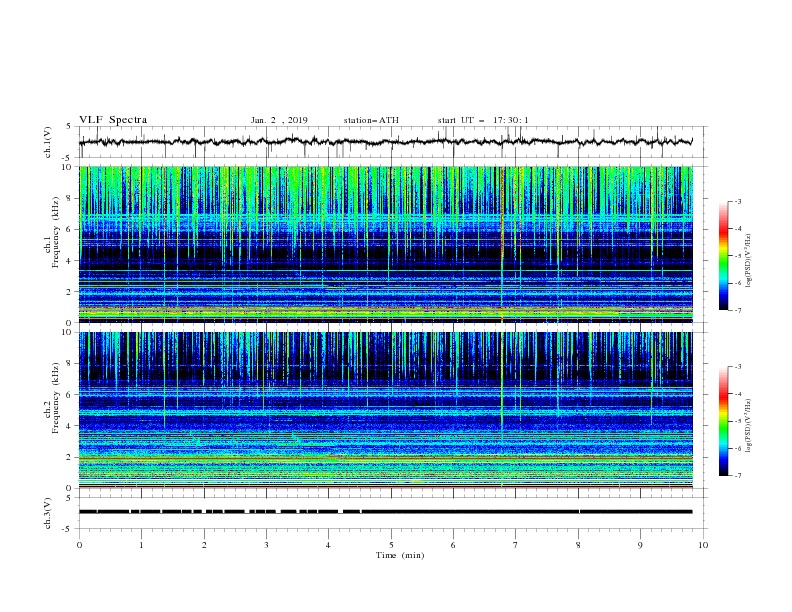Viewport: 792px width, 612px height.
Task: Click the "station=ATH" header label
Action: [371, 120]
